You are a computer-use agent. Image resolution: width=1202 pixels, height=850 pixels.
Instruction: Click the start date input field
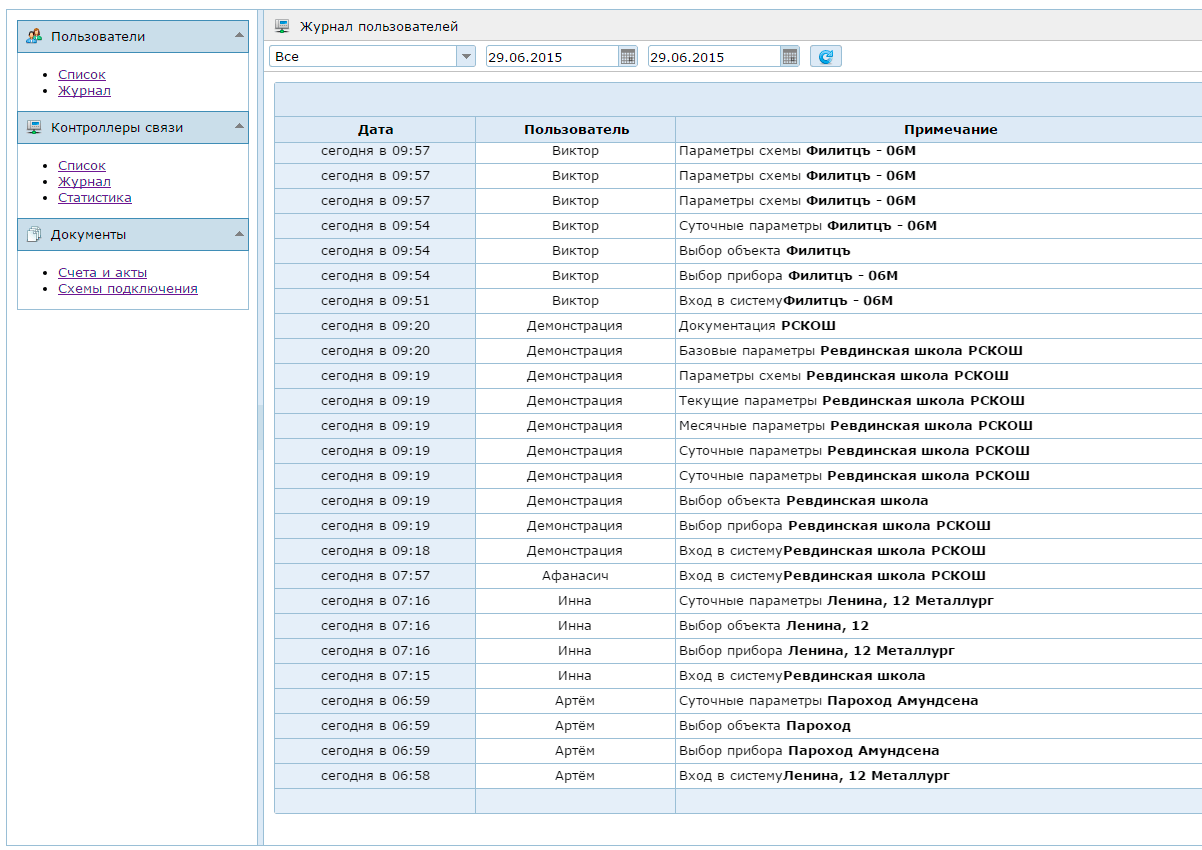click(551, 57)
